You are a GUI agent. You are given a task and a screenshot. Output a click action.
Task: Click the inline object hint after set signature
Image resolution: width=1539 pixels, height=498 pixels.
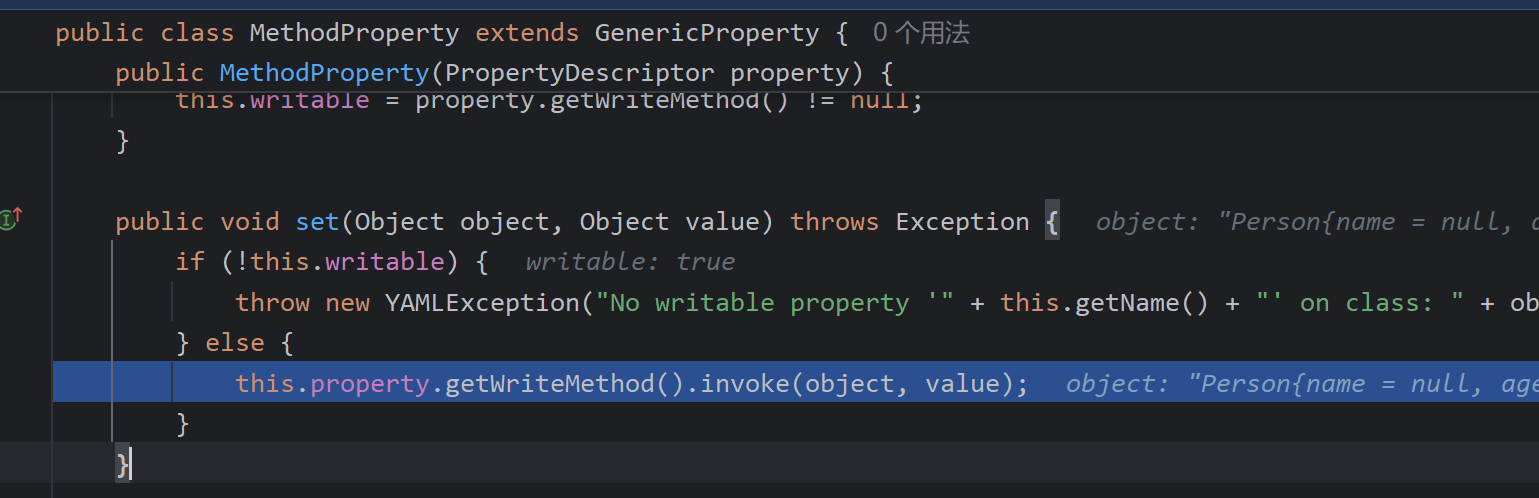click(1316, 222)
